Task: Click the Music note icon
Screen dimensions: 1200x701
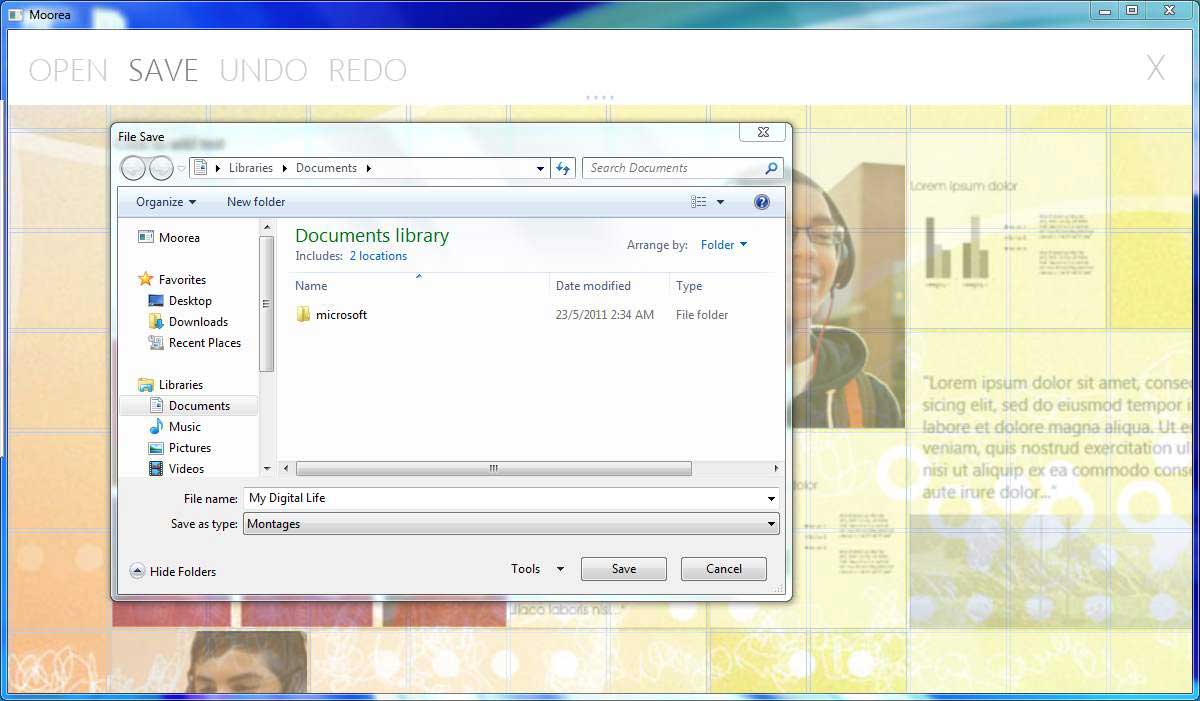Action: [155, 427]
